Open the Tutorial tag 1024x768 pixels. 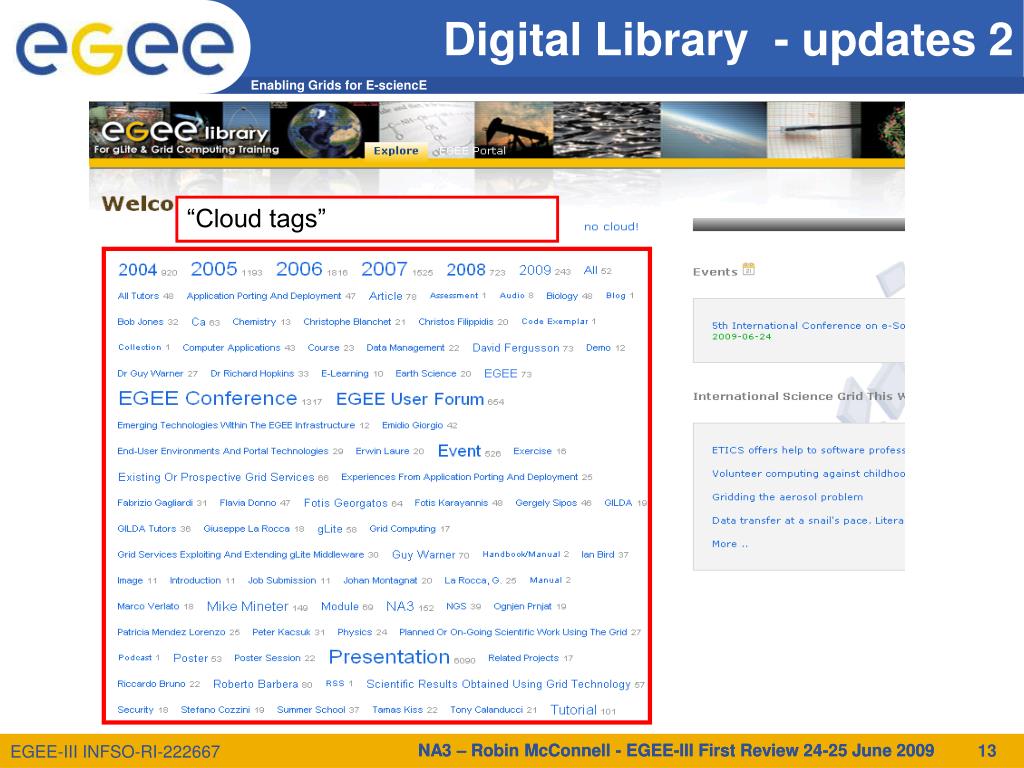(573, 710)
